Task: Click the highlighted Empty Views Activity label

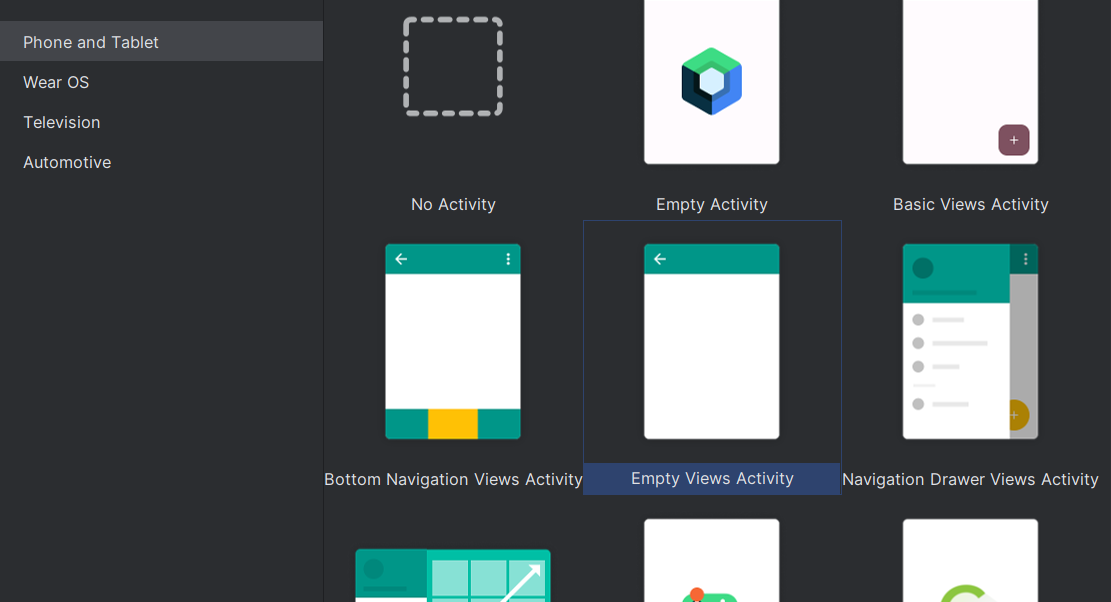Action: point(712,479)
